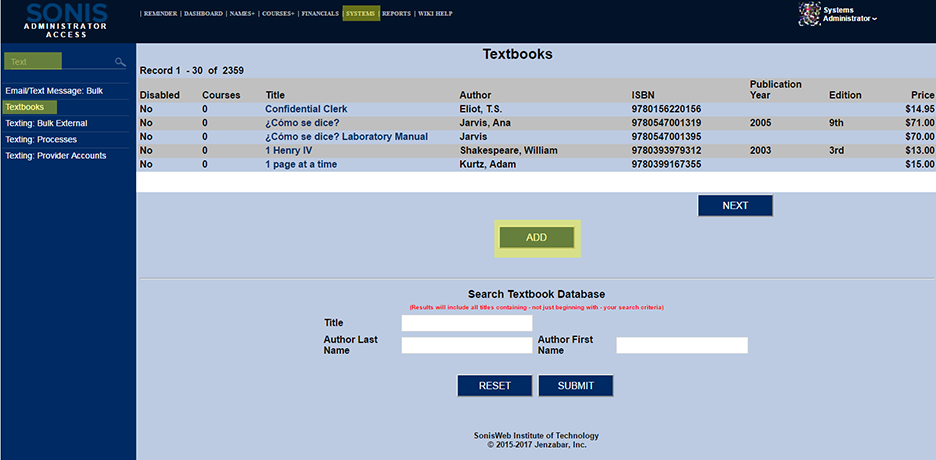Click the 2003 publication year cell
936x460 pixels.
760,150
